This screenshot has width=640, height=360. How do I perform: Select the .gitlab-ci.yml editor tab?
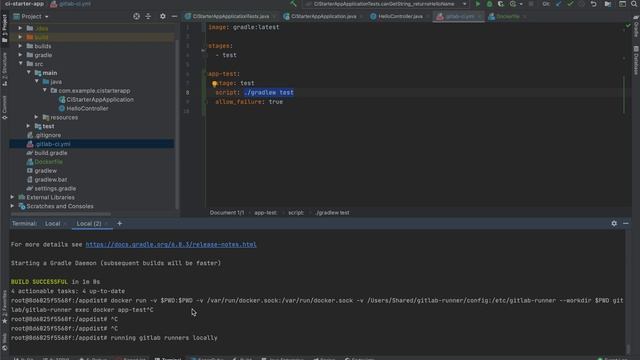(458, 17)
